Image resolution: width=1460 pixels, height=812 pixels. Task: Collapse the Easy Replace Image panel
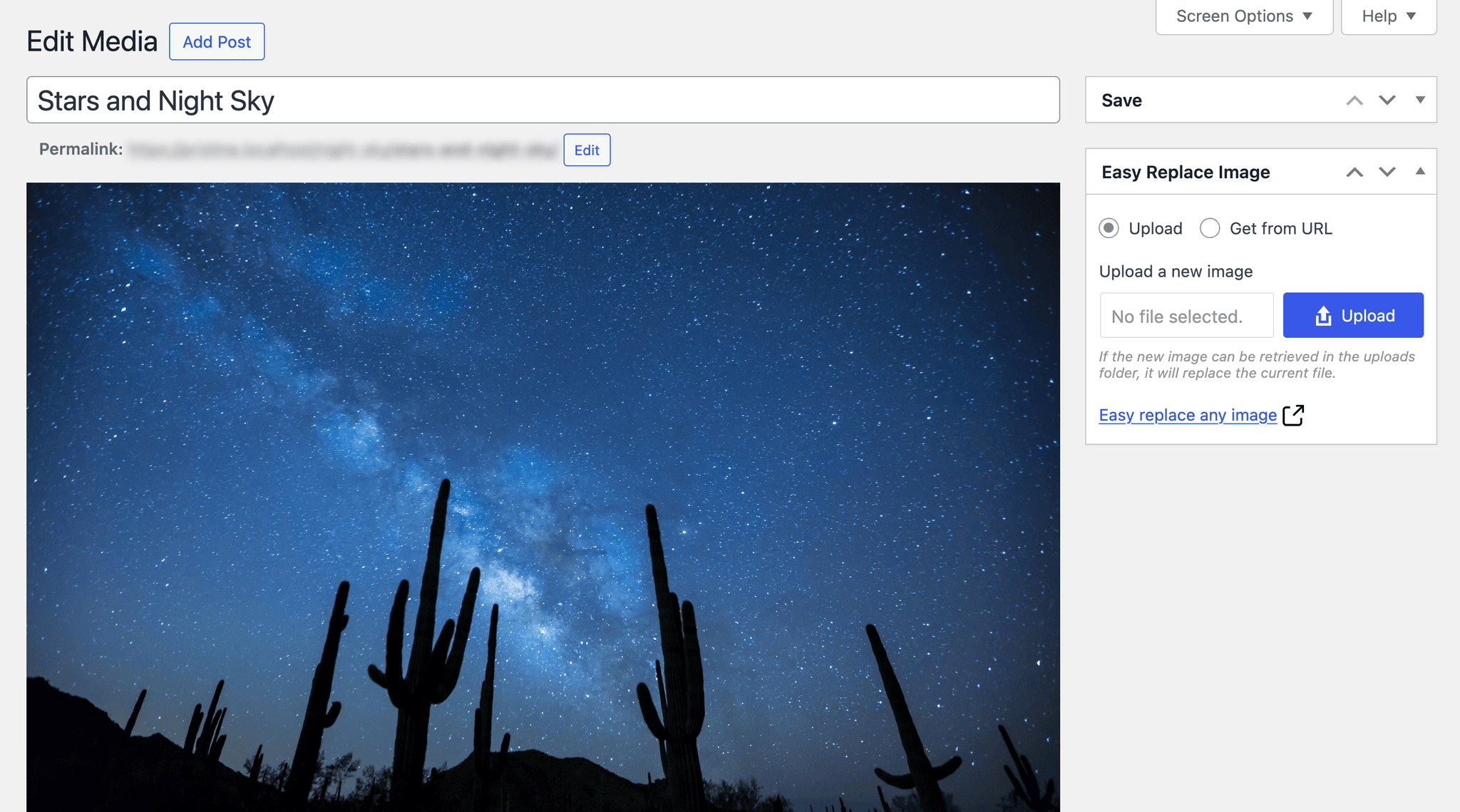coord(1420,171)
